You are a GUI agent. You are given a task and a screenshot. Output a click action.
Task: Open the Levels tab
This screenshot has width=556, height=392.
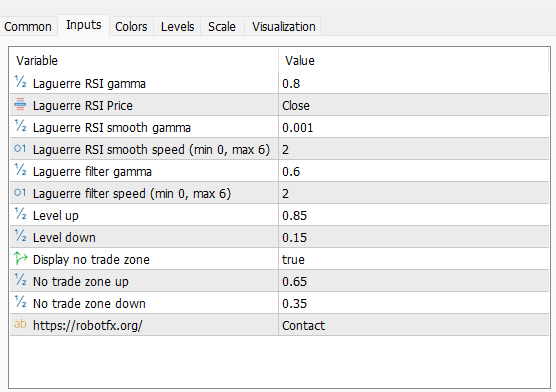tap(177, 27)
